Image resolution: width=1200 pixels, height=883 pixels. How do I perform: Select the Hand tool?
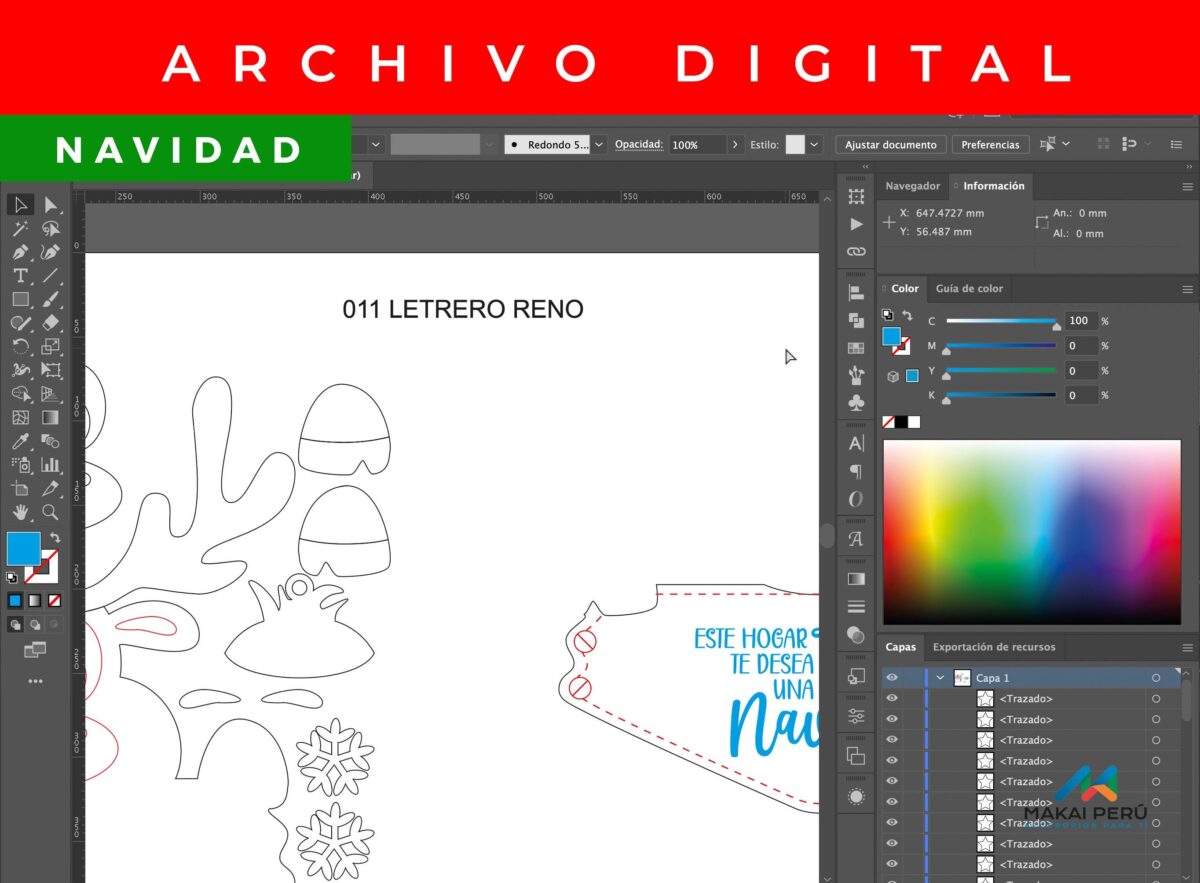pyautogui.click(x=20, y=512)
